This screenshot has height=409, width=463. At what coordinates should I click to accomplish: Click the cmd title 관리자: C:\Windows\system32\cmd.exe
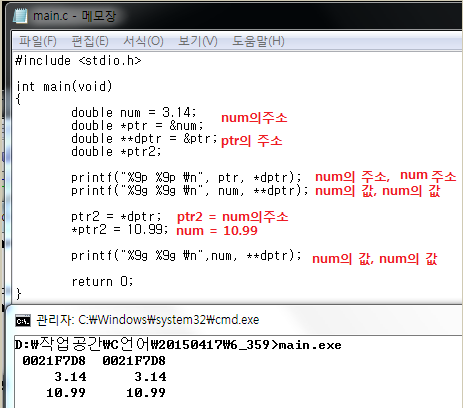(x=148, y=320)
